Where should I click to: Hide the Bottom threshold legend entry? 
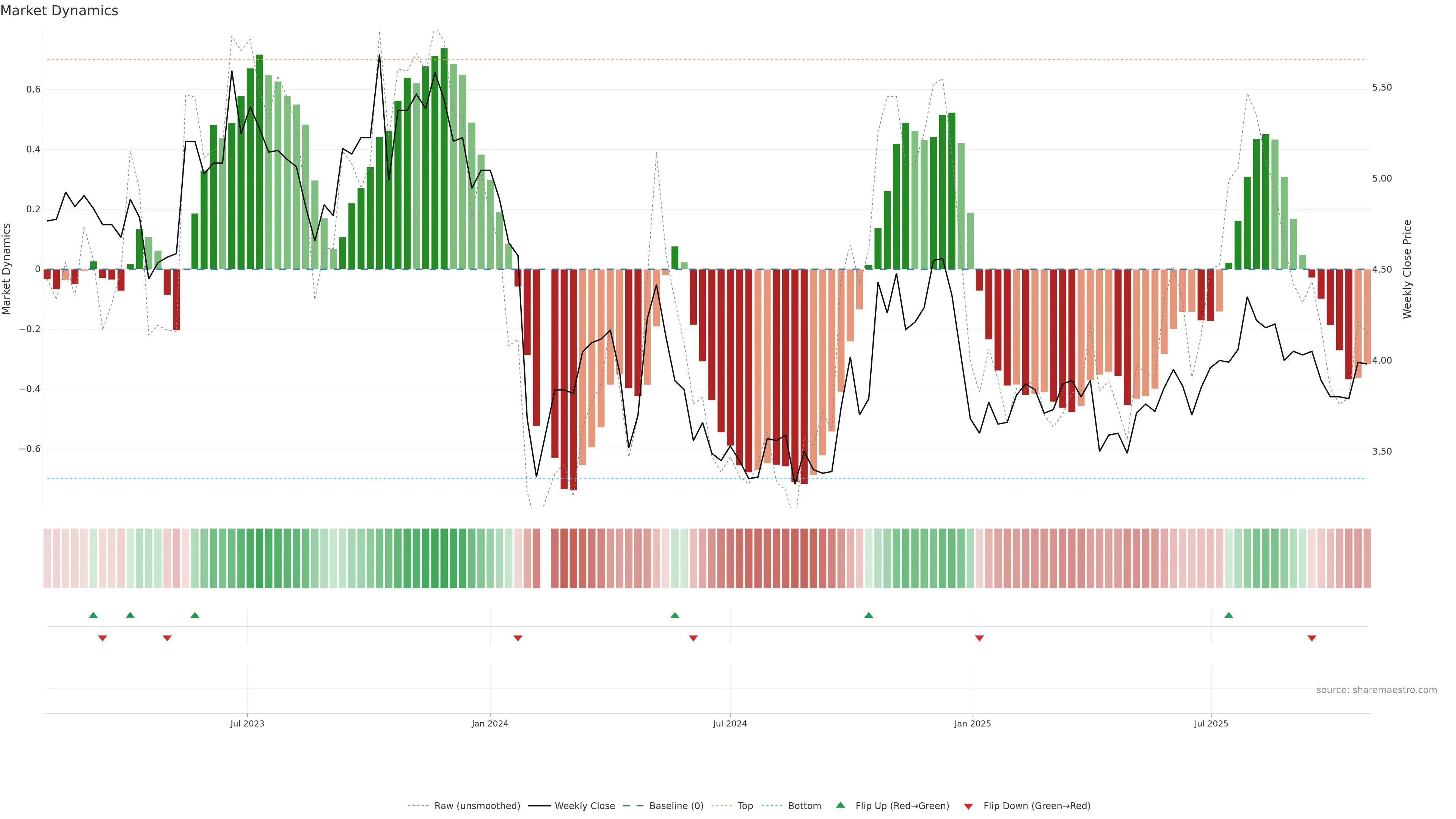(x=804, y=806)
